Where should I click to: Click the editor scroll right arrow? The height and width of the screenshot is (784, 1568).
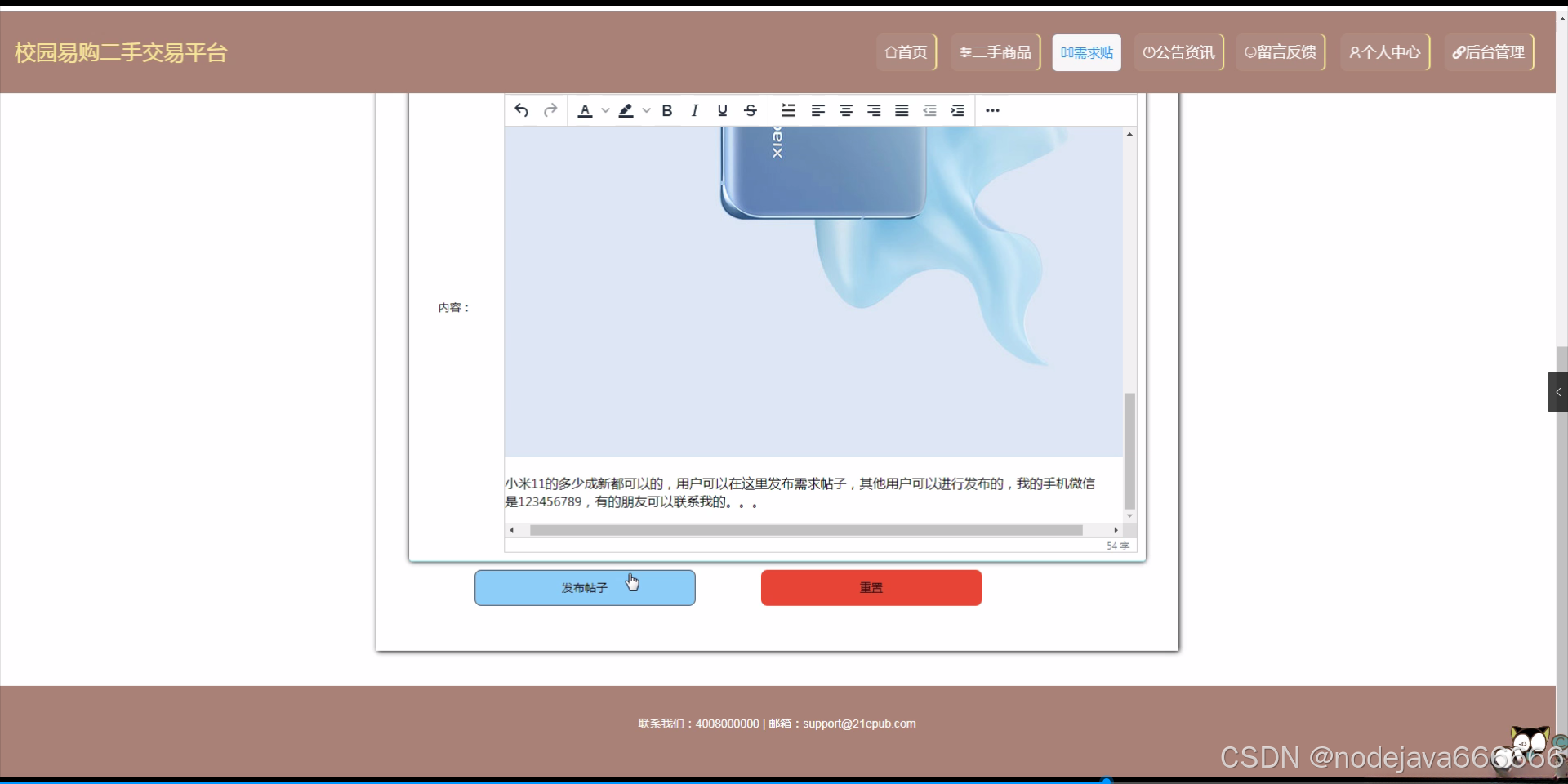coord(1116,530)
